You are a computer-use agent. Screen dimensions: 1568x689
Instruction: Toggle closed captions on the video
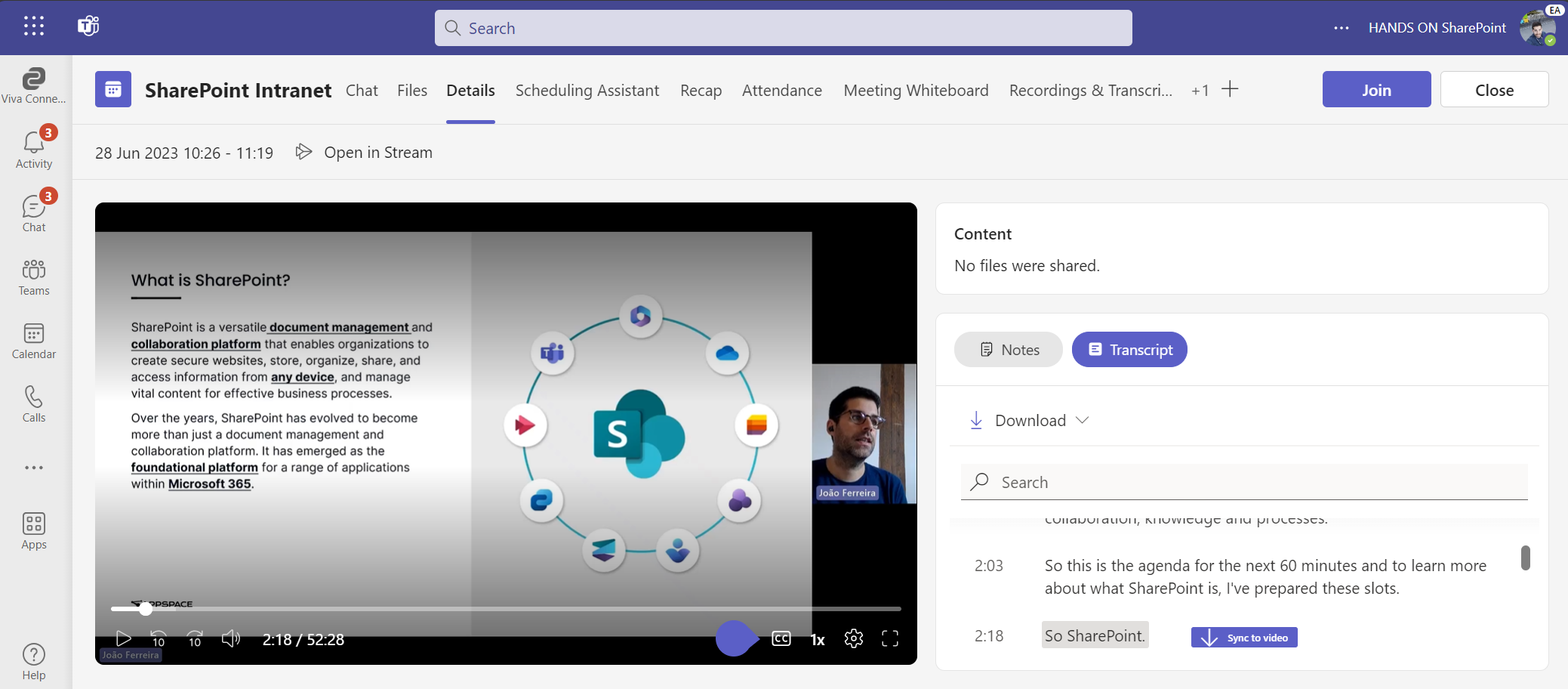(x=781, y=638)
